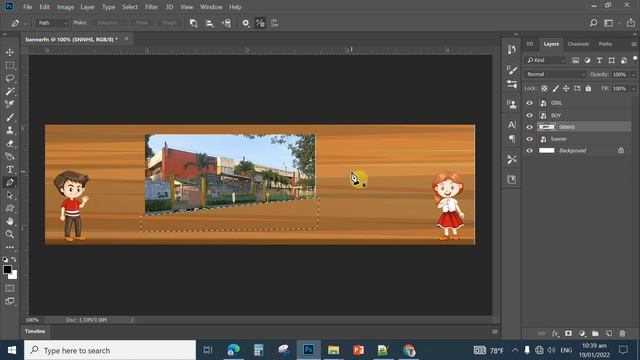This screenshot has width=640, height=360.
Task: Open path arrangement options
Action: click(x=227, y=23)
